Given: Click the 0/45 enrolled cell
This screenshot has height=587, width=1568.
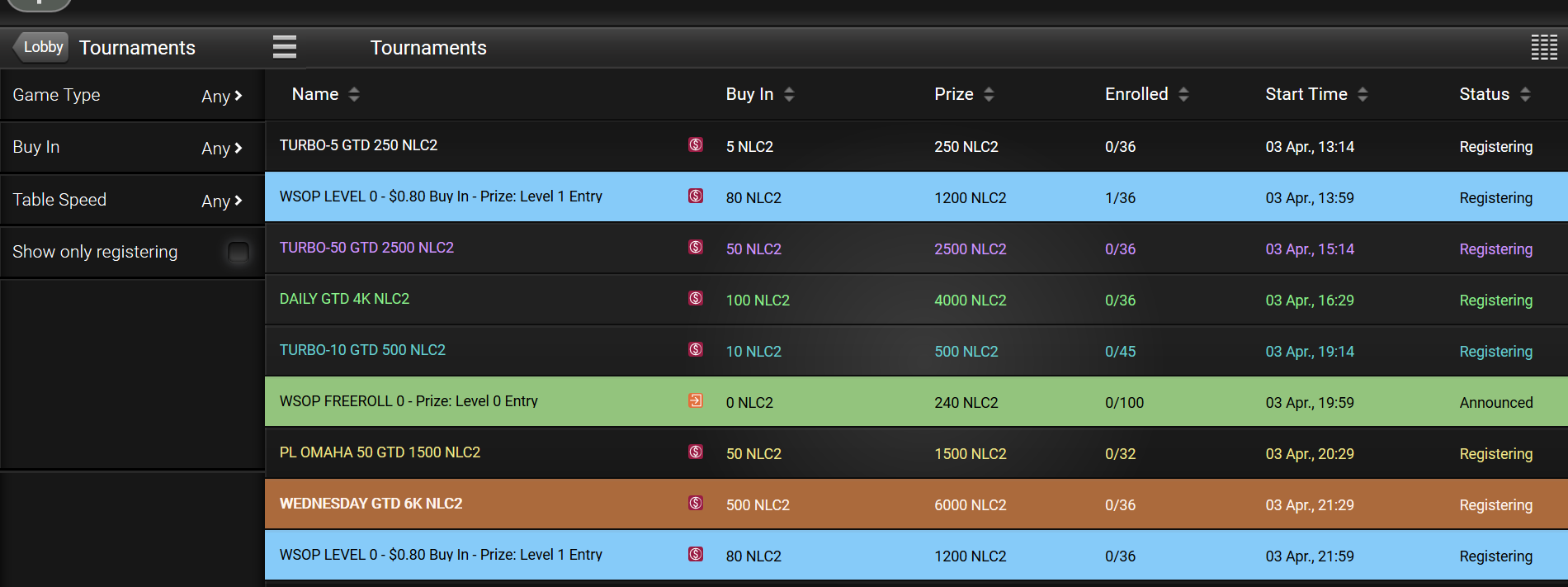Looking at the screenshot, I should click(1121, 352).
